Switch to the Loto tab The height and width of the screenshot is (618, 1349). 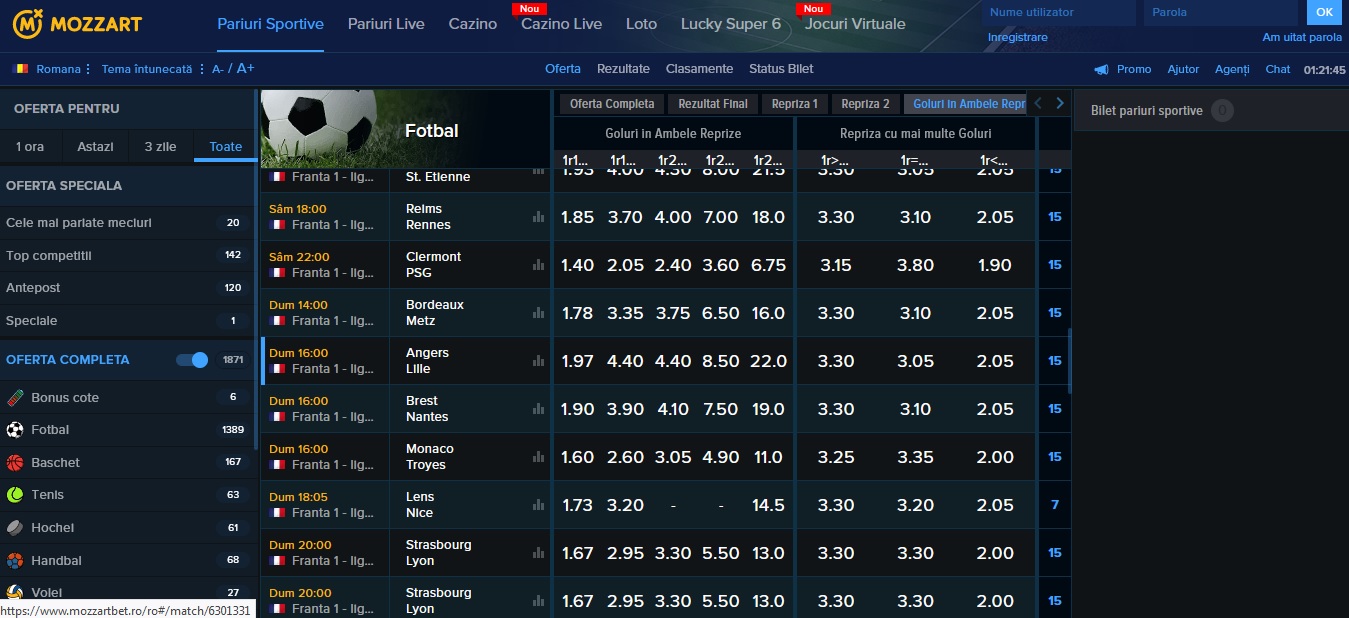(641, 24)
